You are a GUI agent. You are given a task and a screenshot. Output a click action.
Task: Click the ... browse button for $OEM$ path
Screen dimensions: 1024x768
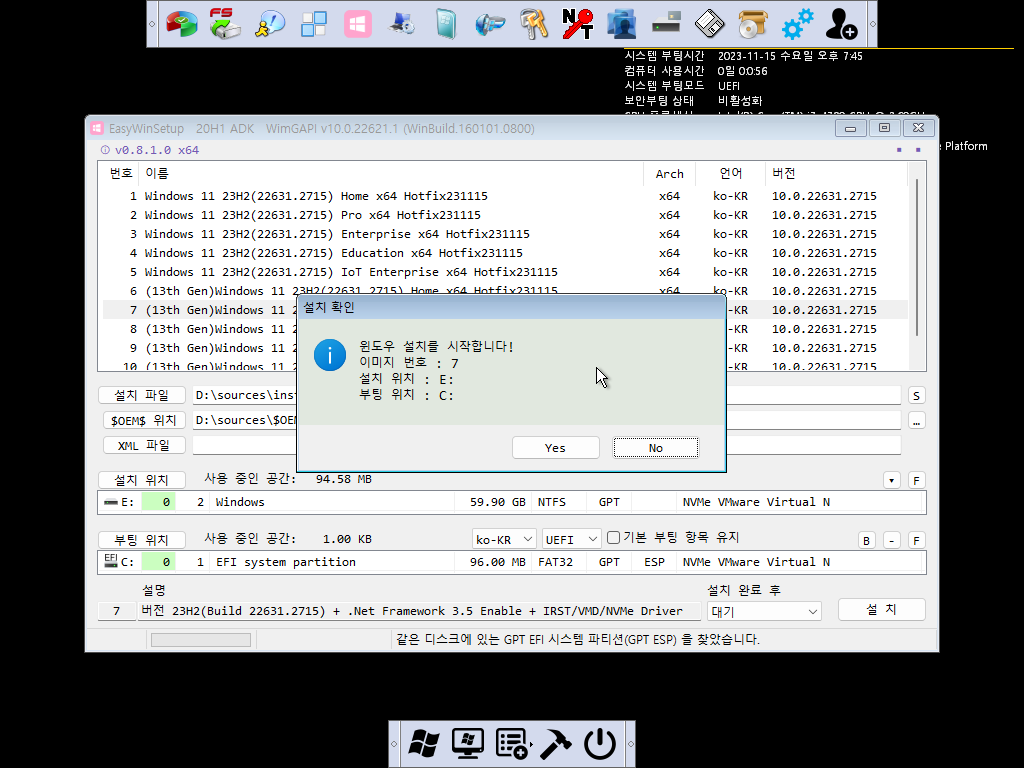pos(916,421)
